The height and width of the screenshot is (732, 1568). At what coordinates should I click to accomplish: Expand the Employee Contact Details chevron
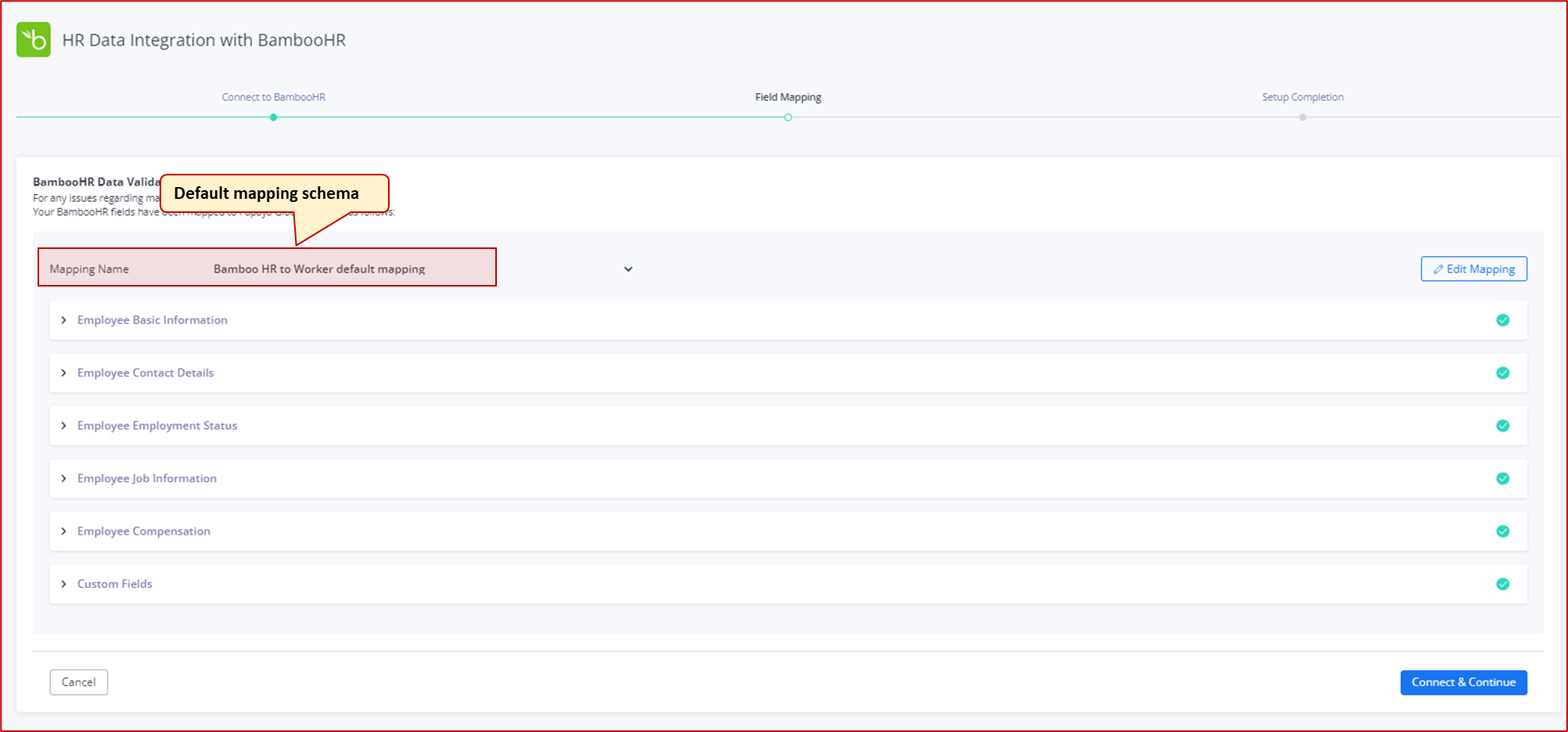tap(64, 373)
